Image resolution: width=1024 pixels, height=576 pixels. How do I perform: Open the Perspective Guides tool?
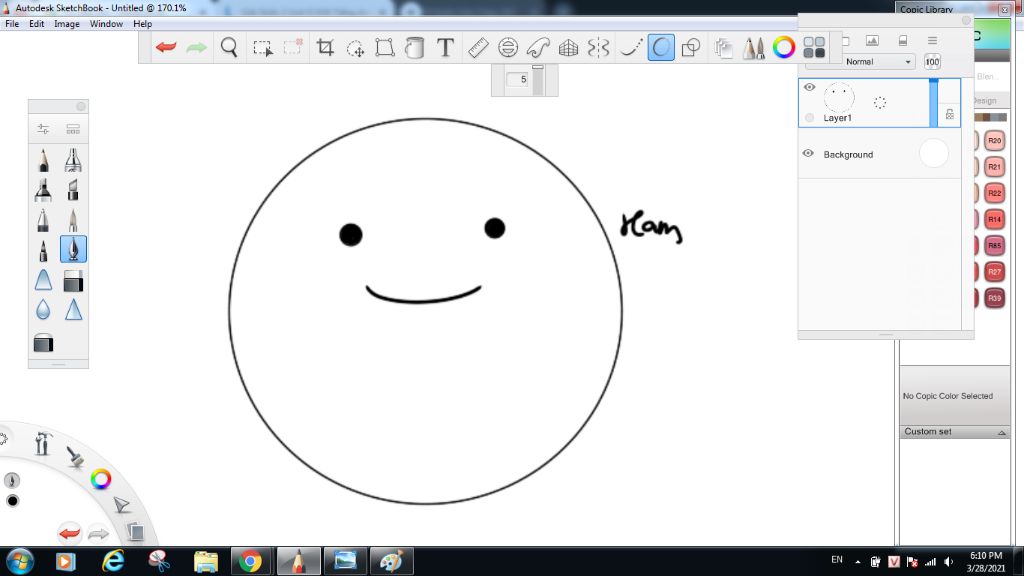(568, 47)
